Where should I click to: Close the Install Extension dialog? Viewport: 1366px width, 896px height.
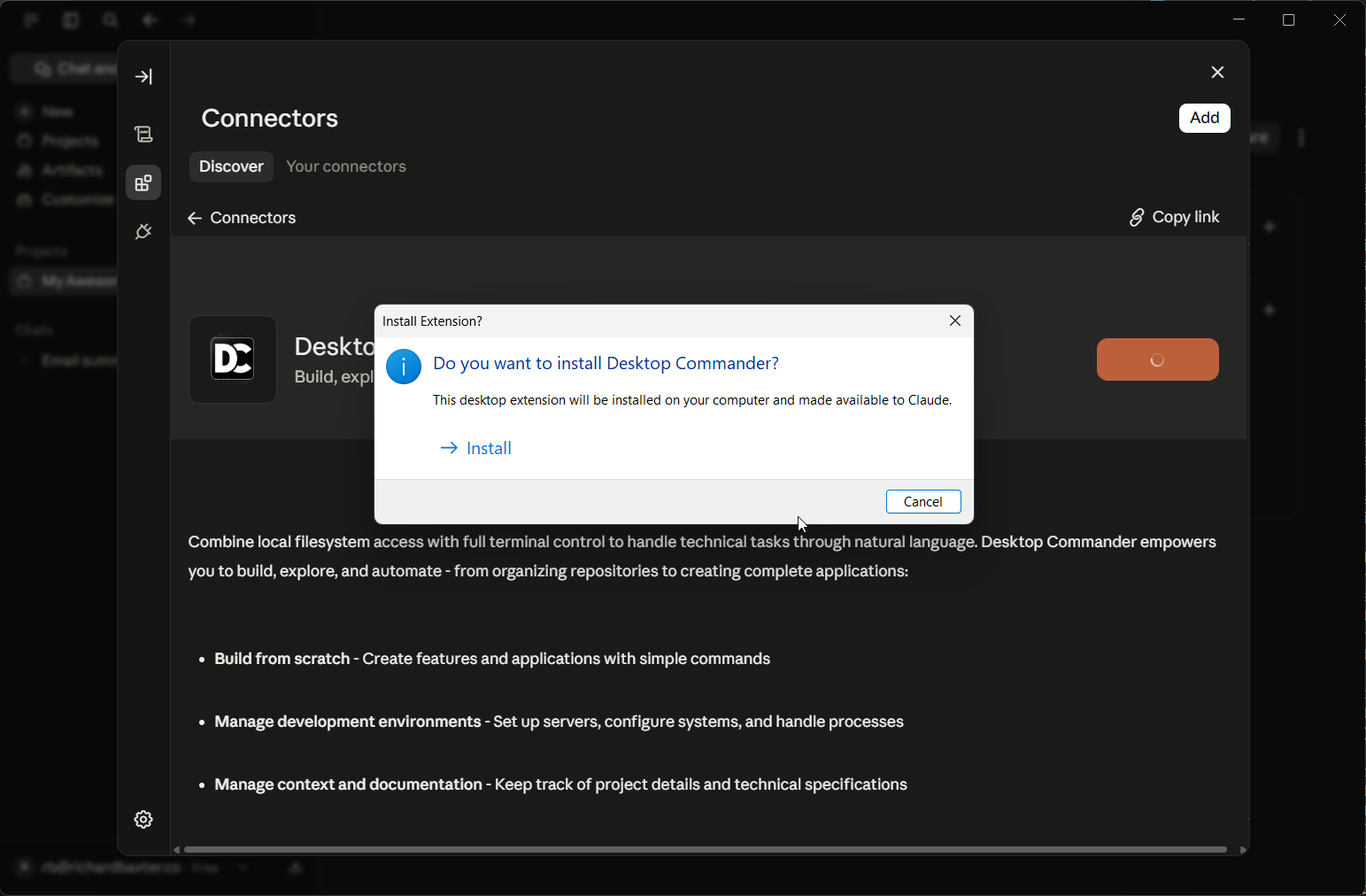[x=955, y=321]
